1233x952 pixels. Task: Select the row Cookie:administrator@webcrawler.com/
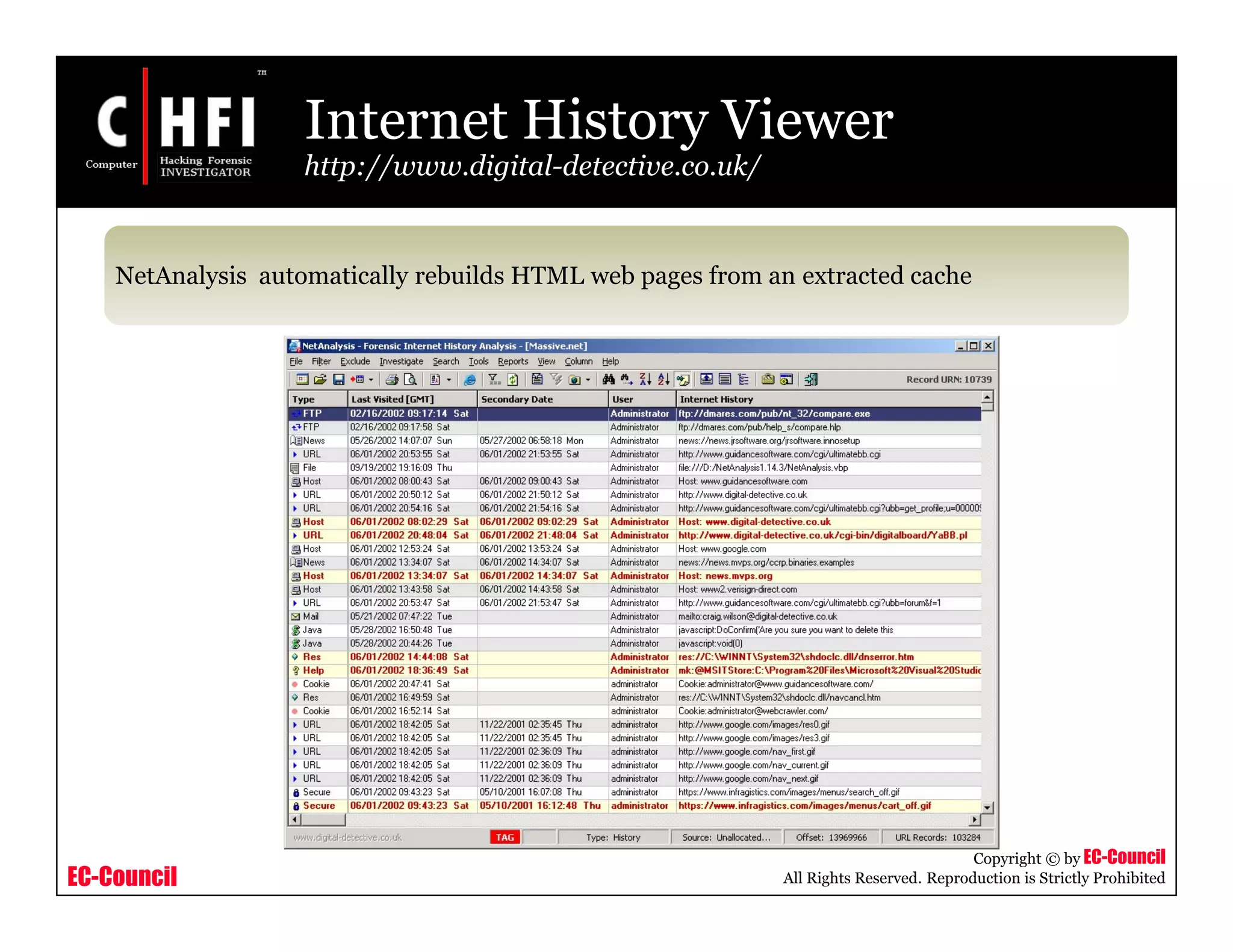[x=635, y=711]
